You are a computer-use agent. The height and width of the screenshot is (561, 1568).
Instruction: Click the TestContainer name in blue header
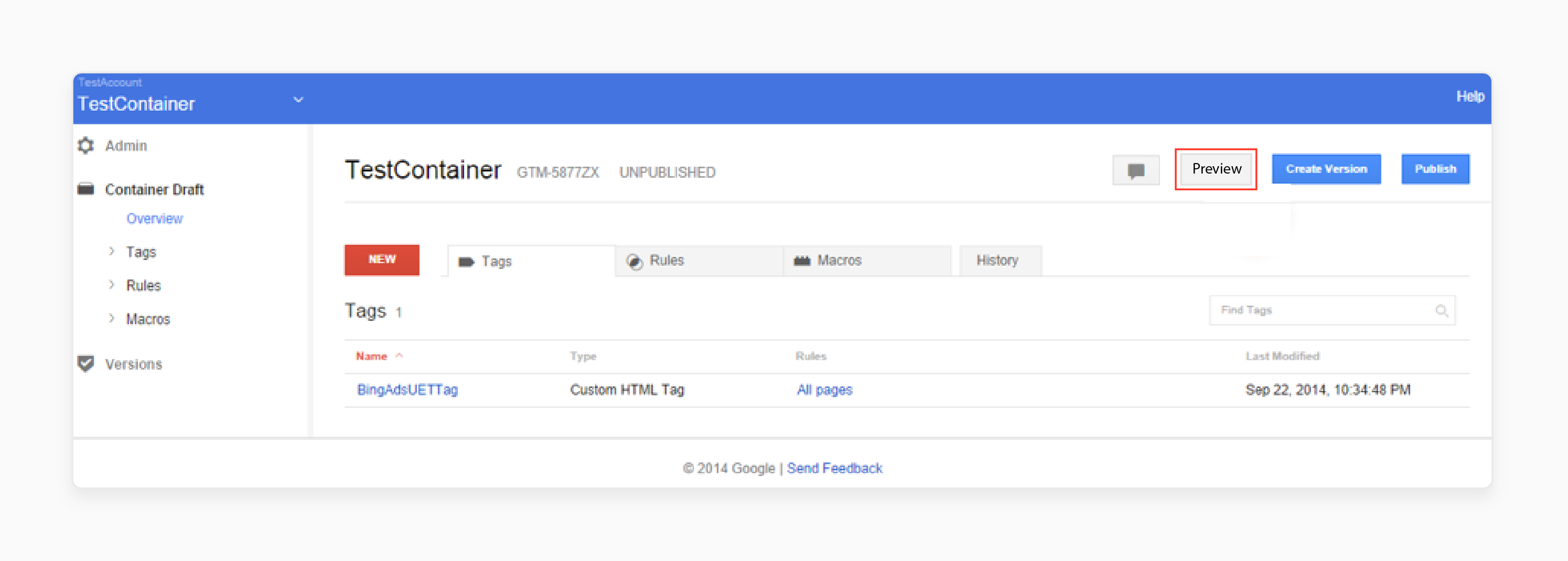click(x=136, y=103)
